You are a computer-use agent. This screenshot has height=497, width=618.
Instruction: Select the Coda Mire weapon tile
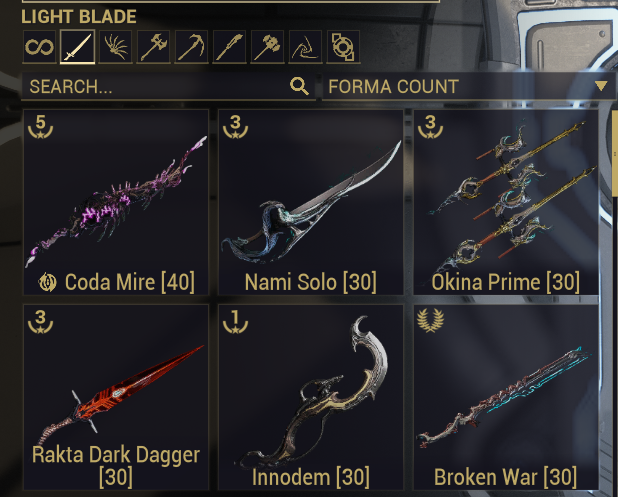[116, 202]
